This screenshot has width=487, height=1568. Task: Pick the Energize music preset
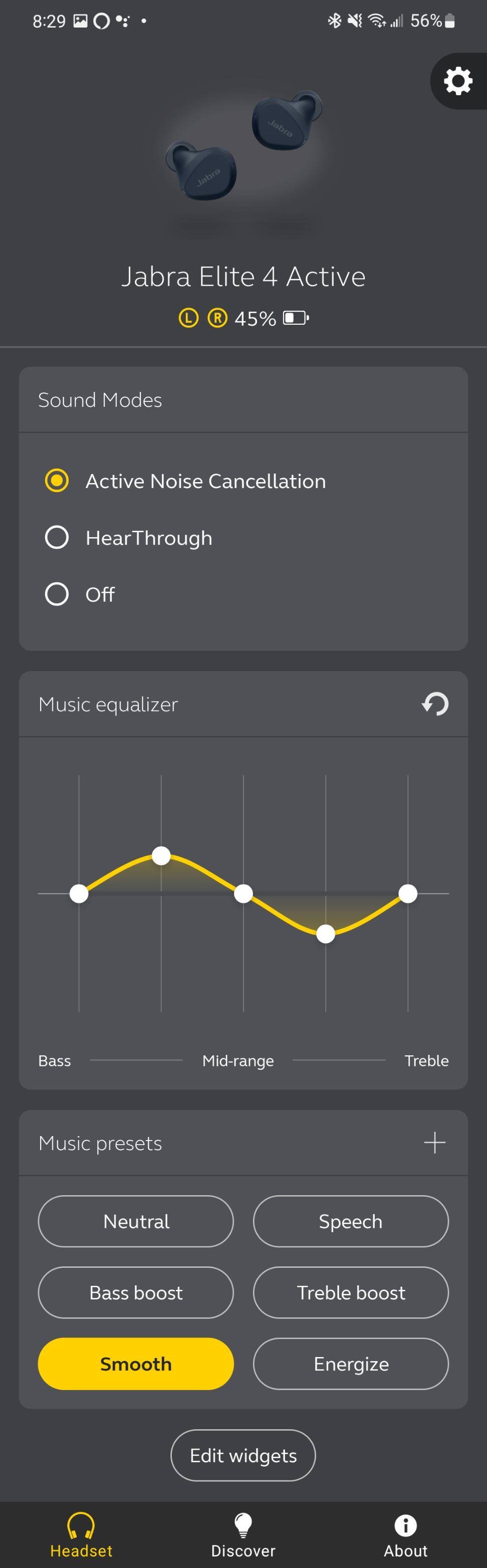coord(351,1364)
